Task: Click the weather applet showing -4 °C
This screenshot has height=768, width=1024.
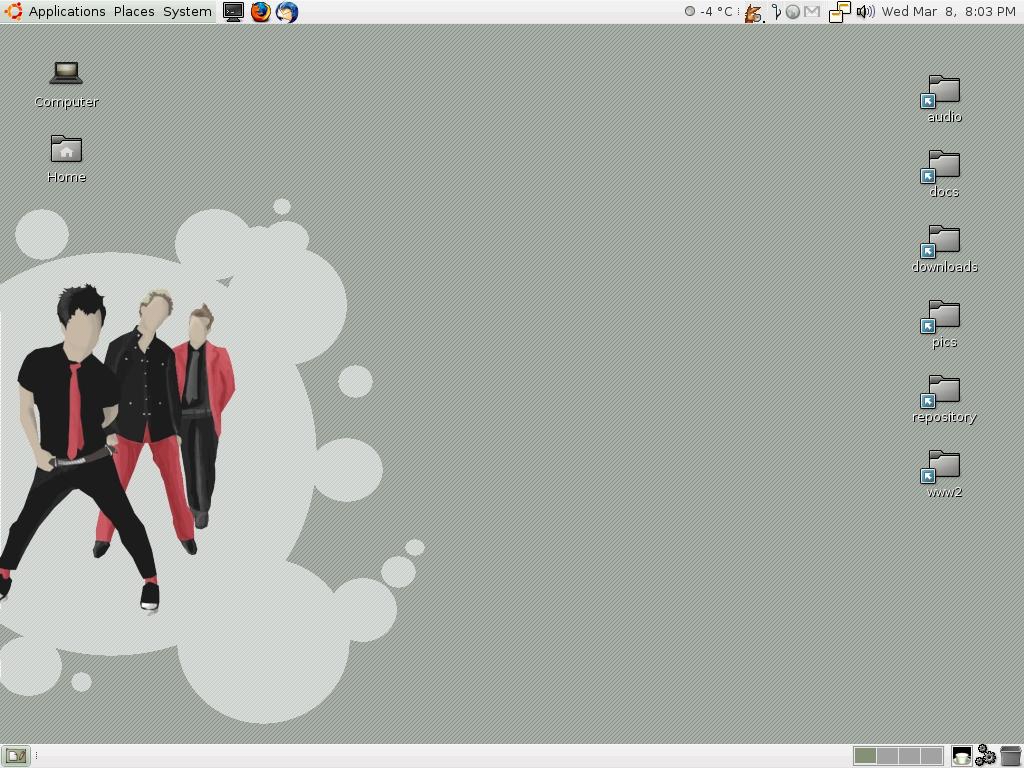Action: 709,12
